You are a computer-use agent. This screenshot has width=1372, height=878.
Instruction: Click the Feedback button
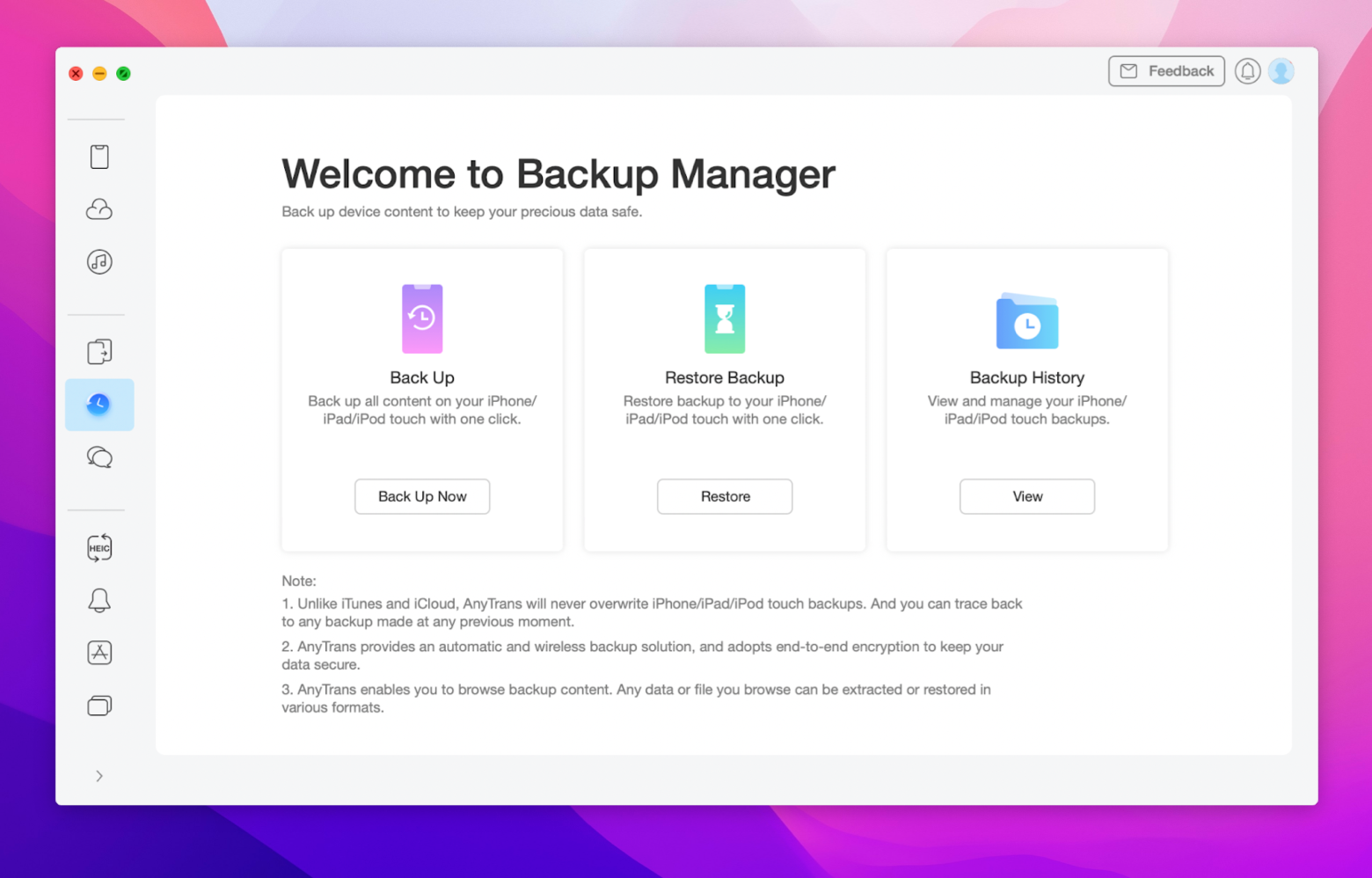1166,71
